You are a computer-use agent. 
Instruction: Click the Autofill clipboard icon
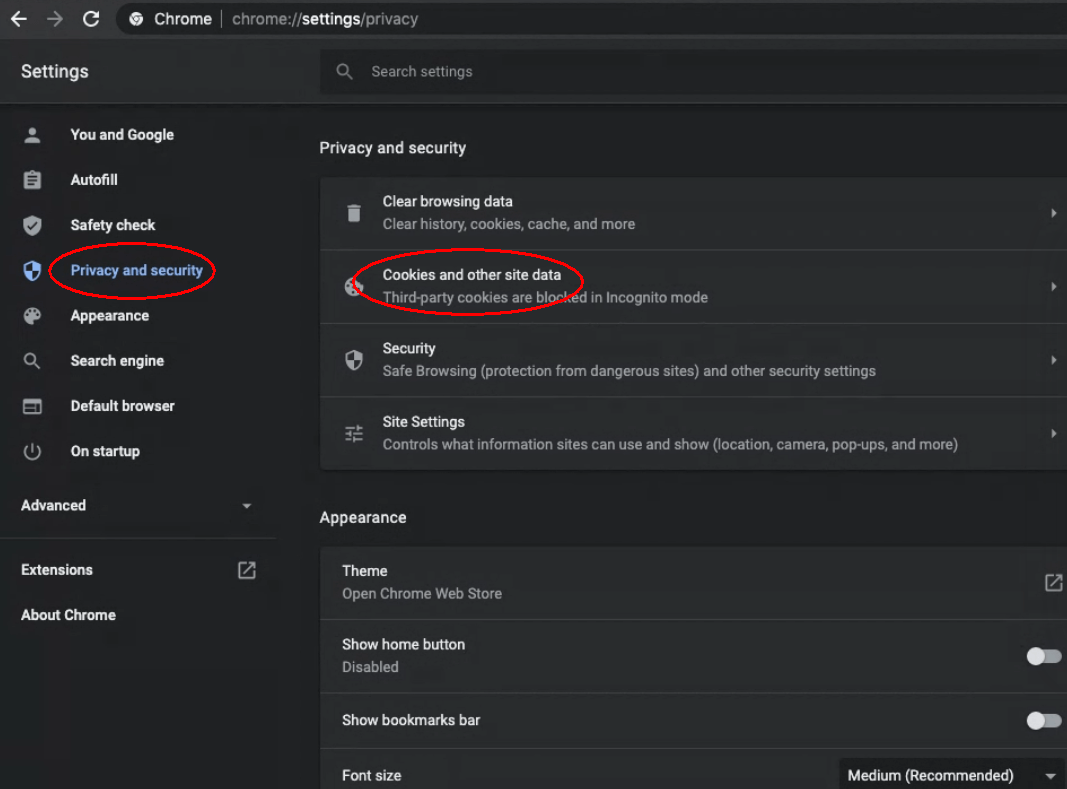tap(33, 180)
